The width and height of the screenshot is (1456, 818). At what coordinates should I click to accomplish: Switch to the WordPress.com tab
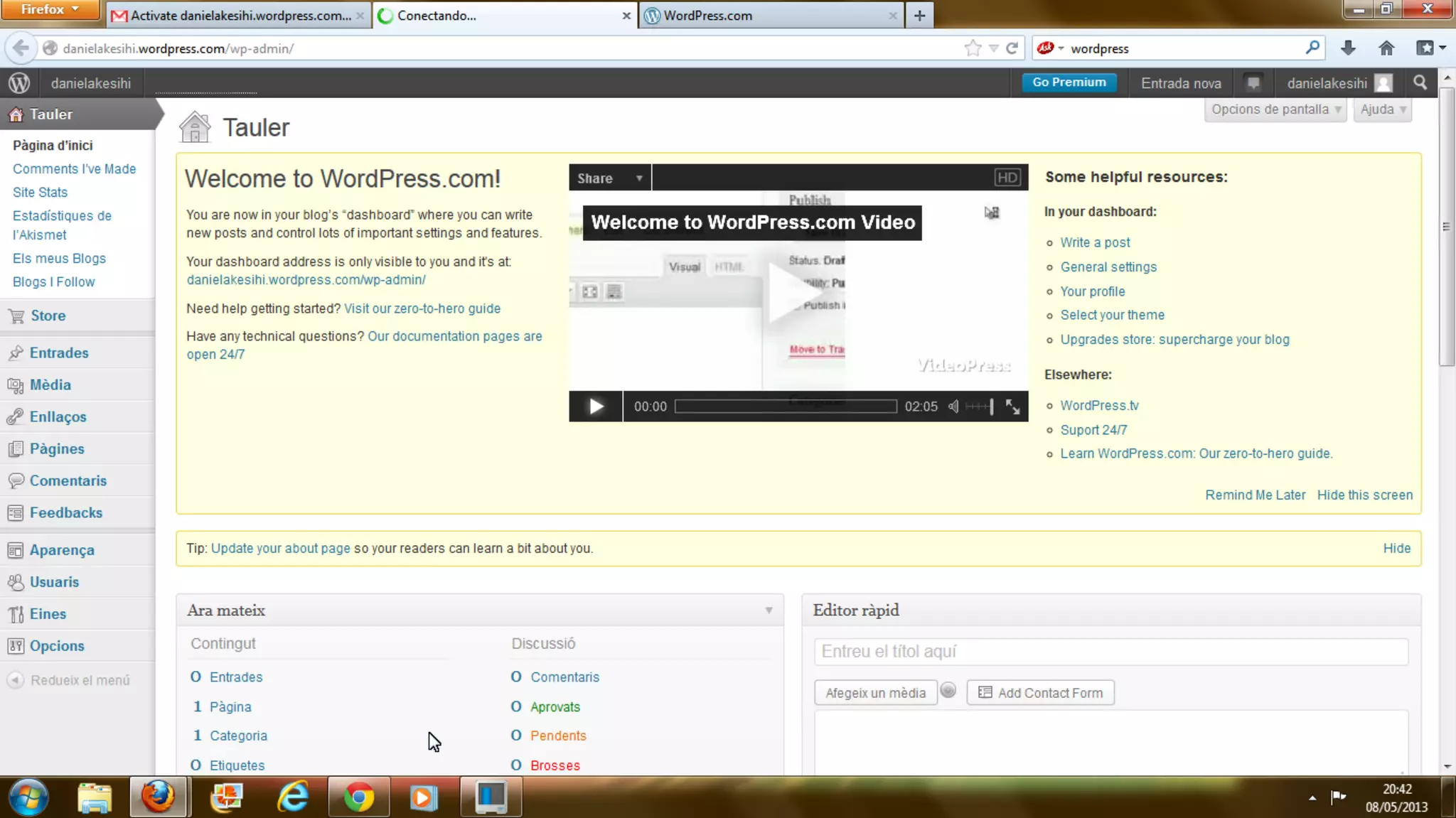click(771, 15)
